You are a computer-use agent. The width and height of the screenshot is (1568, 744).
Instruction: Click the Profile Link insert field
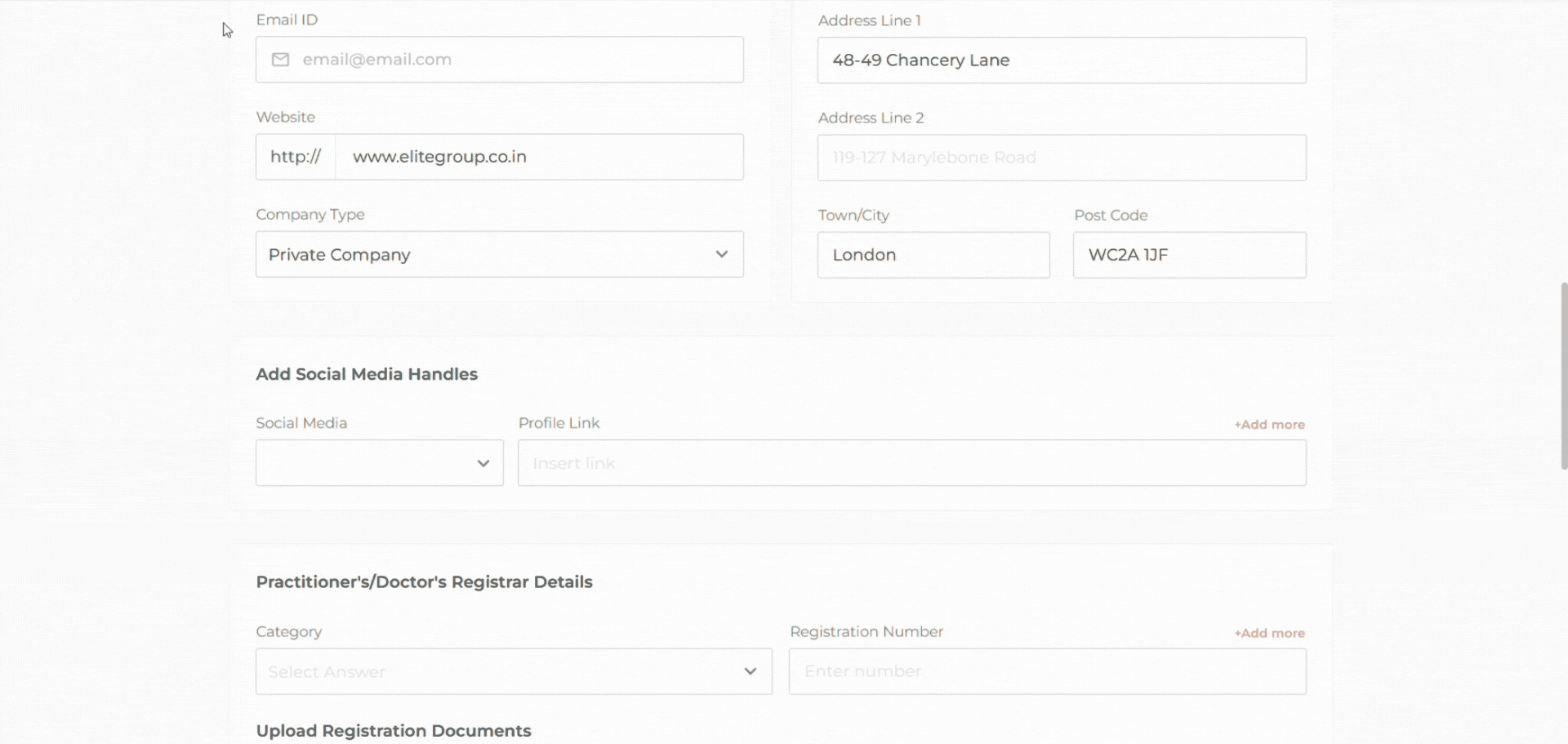point(911,463)
